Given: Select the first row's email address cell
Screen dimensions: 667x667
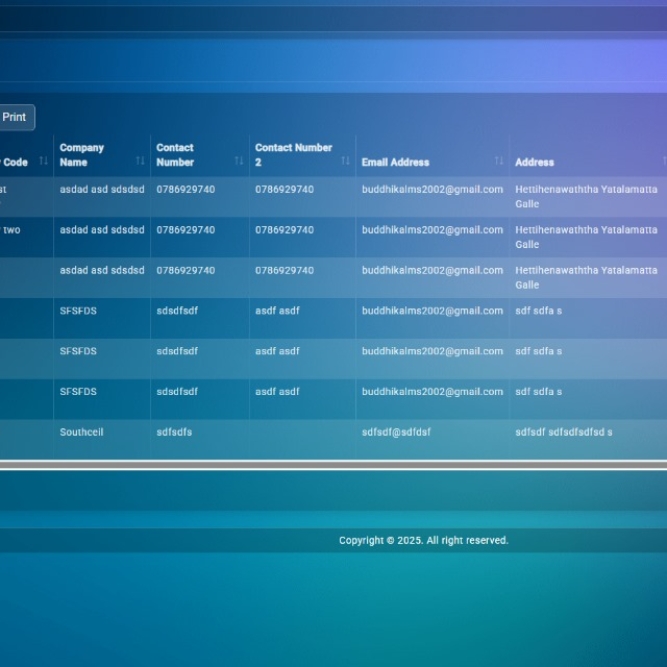Looking at the screenshot, I should coord(432,189).
